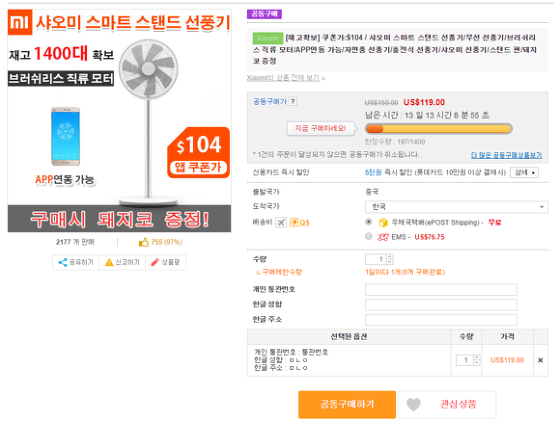Click the ePOST package box icon
This screenshot has height=422, width=560.
(x=383, y=222)
